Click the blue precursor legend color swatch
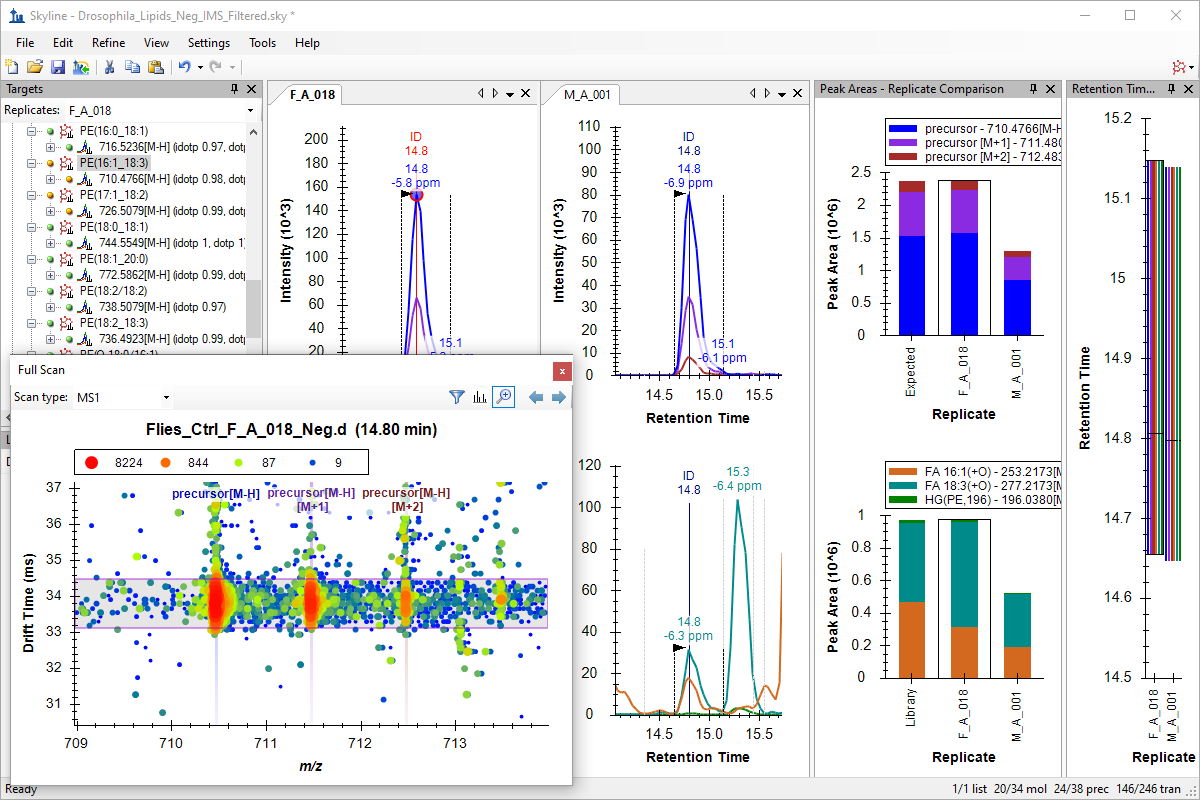This screenshot has width=1200, height=800. [903, 128]
